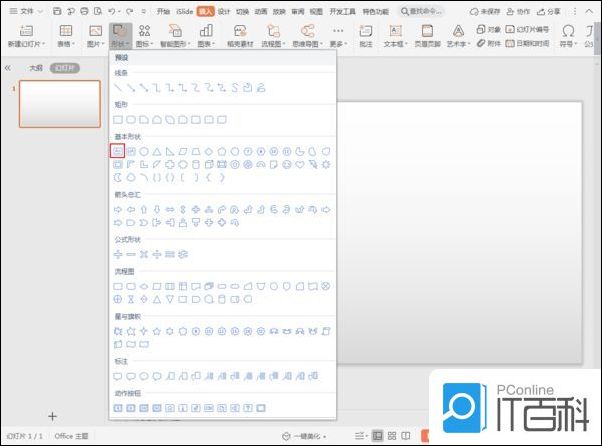Insert the cube shape

point(208,165)
